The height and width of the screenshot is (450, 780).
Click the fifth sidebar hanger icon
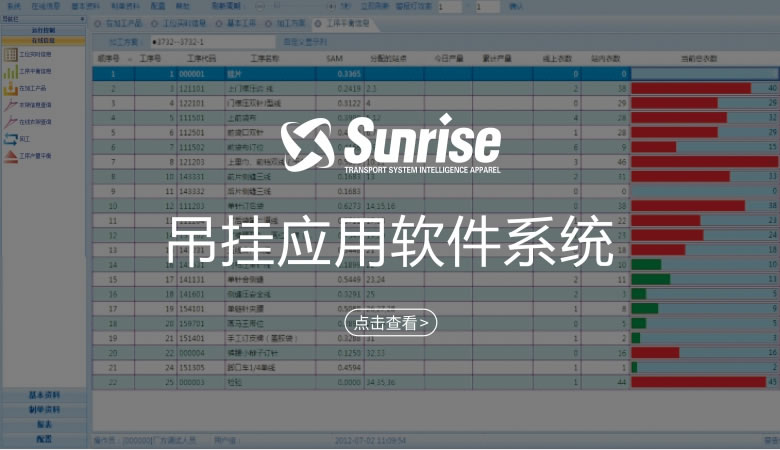pos(11,122)
